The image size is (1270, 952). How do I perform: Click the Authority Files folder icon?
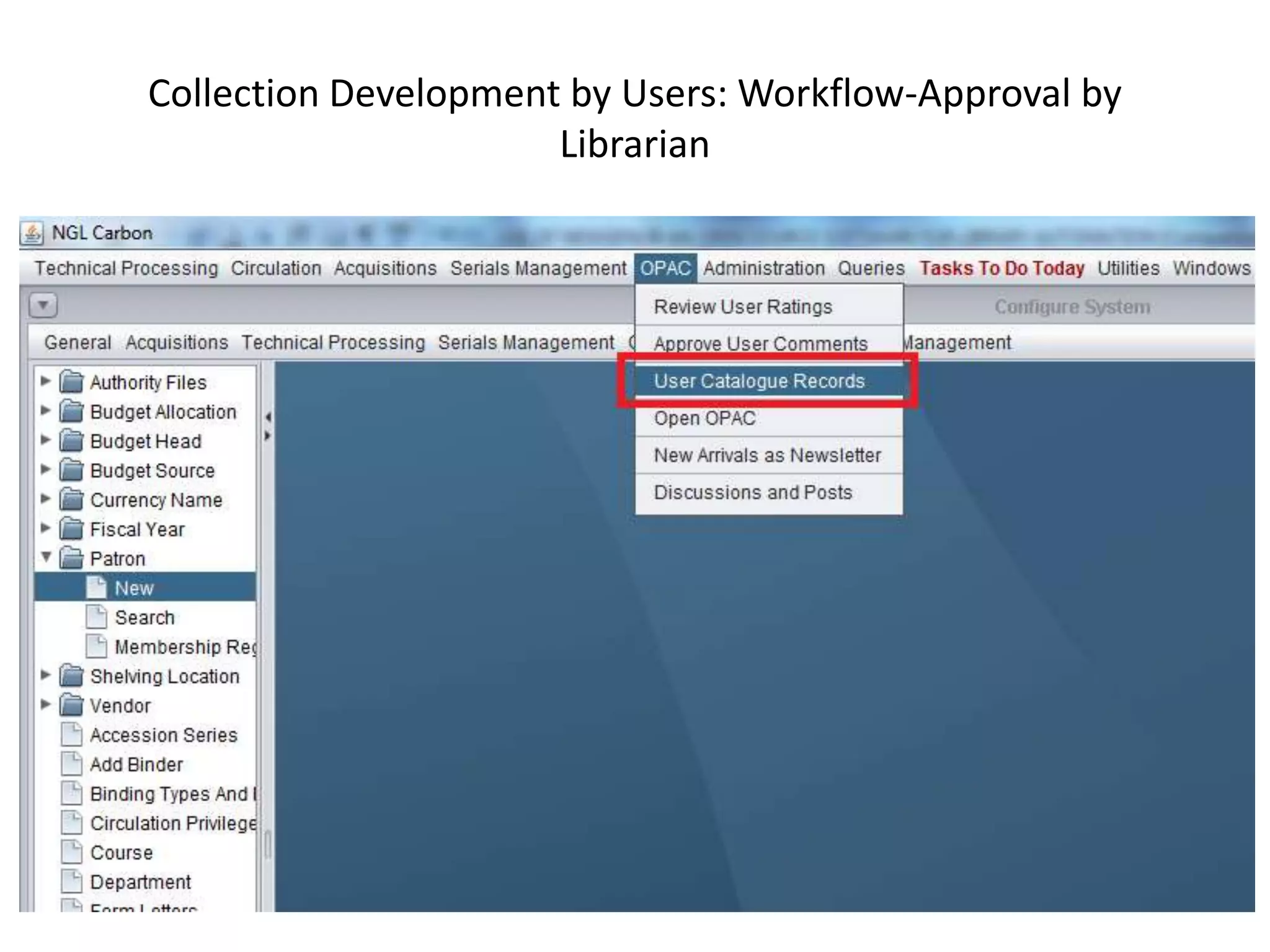(71, 382)
